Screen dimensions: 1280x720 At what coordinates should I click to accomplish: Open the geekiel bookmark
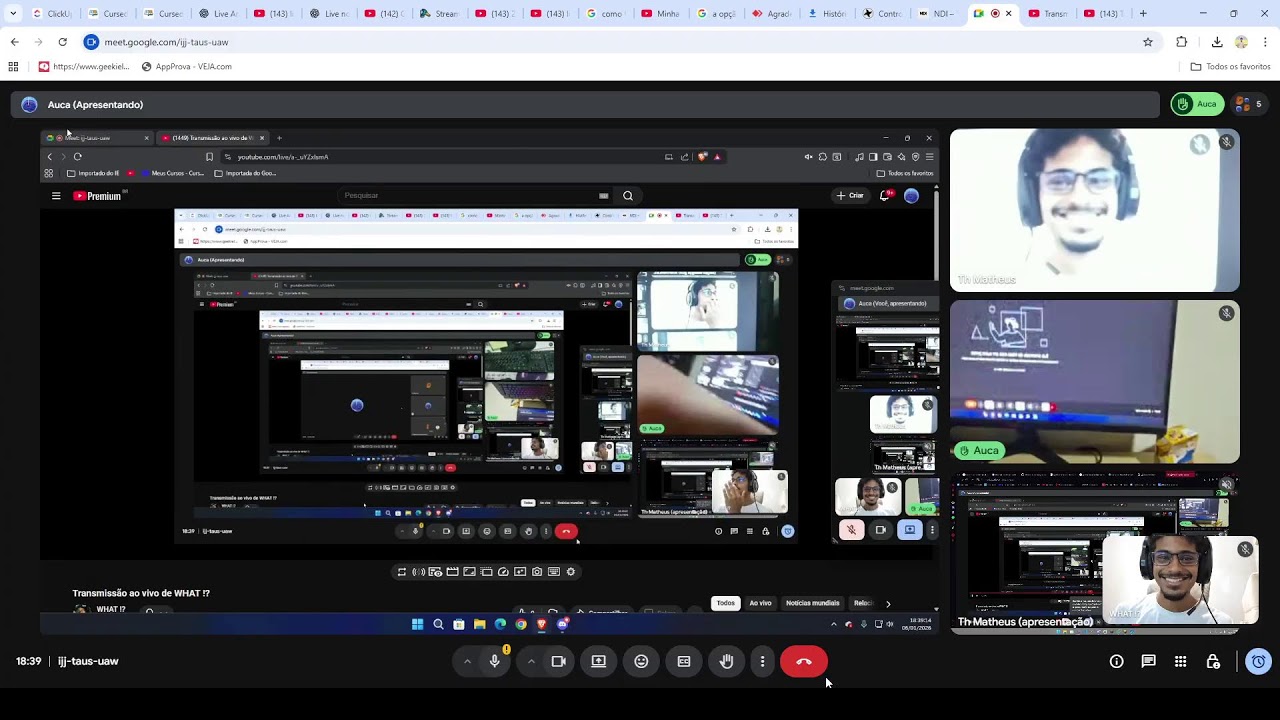pyautogui.click(x=84, y=67)
